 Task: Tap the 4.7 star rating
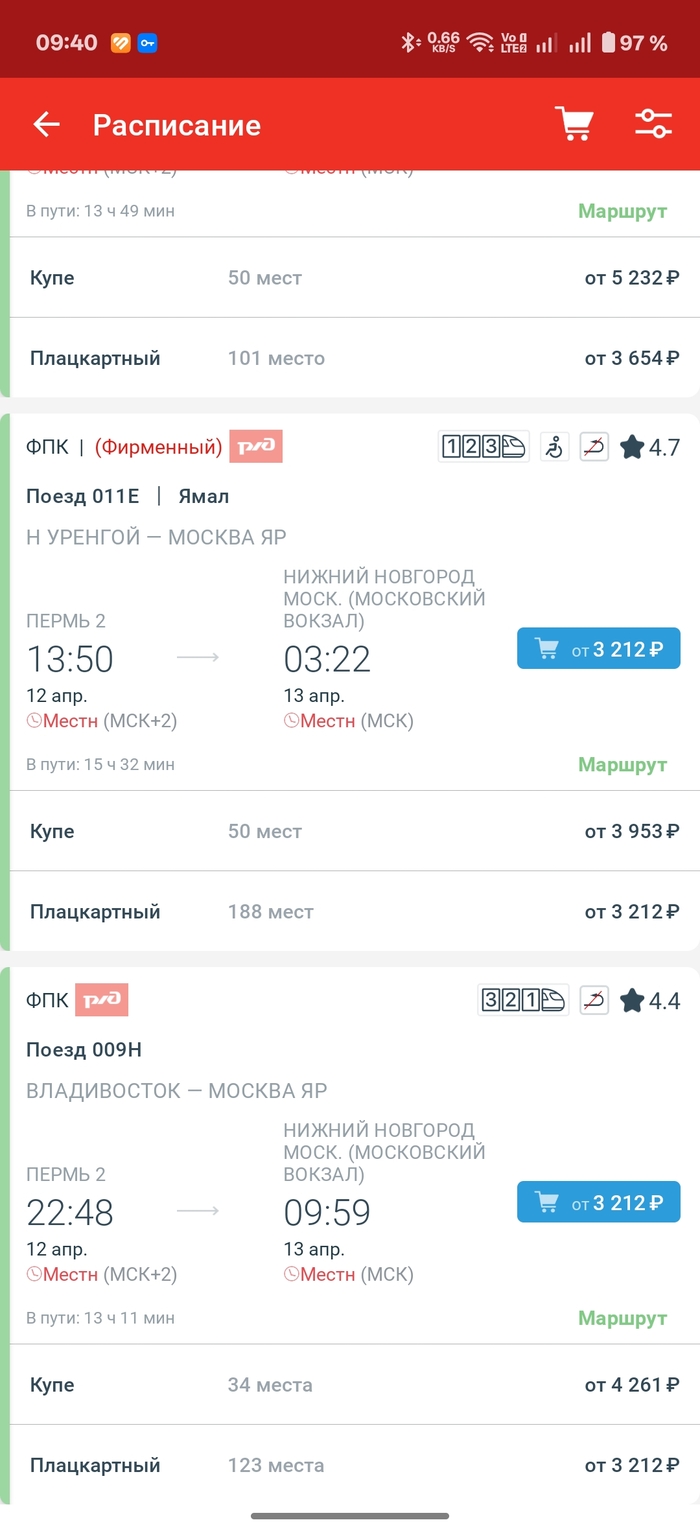click(650, 447)
